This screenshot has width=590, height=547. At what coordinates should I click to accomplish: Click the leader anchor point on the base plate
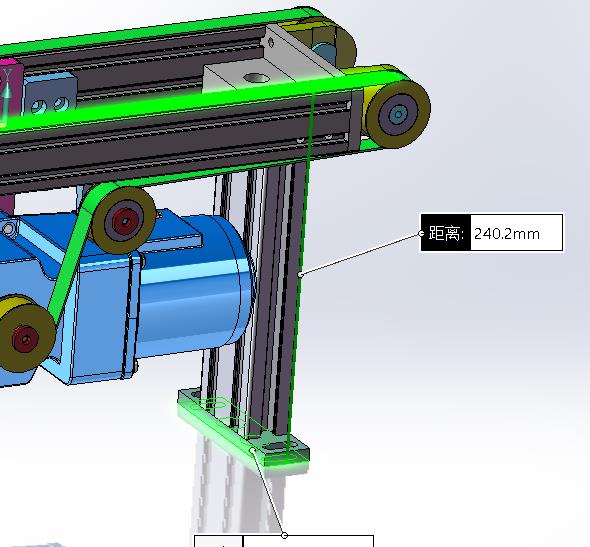tap(253, 450)
